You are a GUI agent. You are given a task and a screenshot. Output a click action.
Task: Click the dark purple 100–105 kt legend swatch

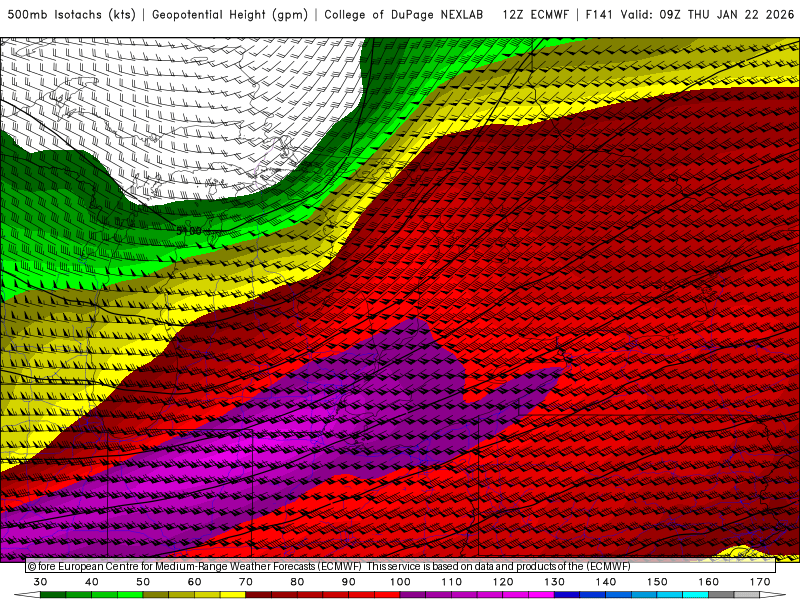click(413, 595)
